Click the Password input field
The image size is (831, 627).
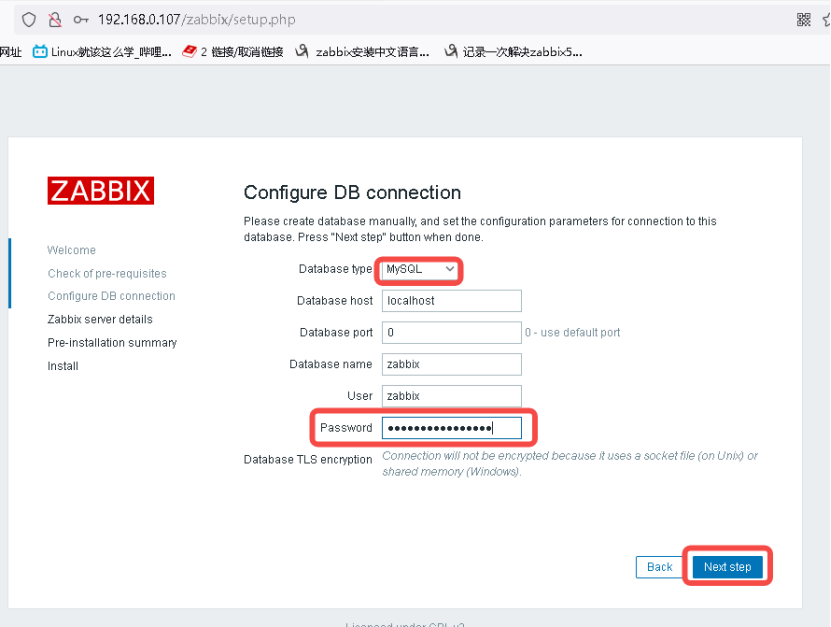(x=452, y=428)
